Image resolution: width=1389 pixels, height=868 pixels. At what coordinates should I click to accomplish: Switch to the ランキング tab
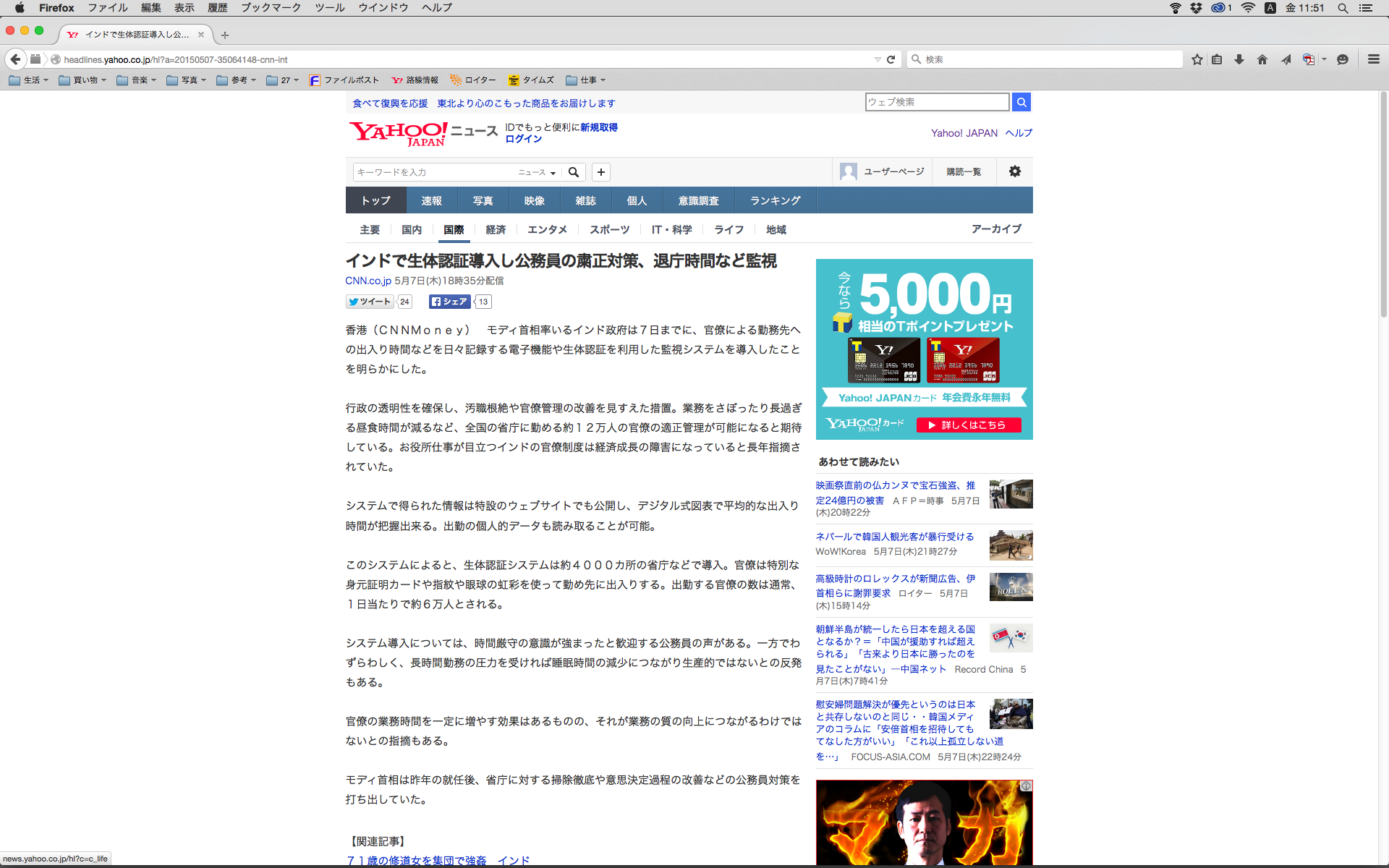[x=775, y=200]
